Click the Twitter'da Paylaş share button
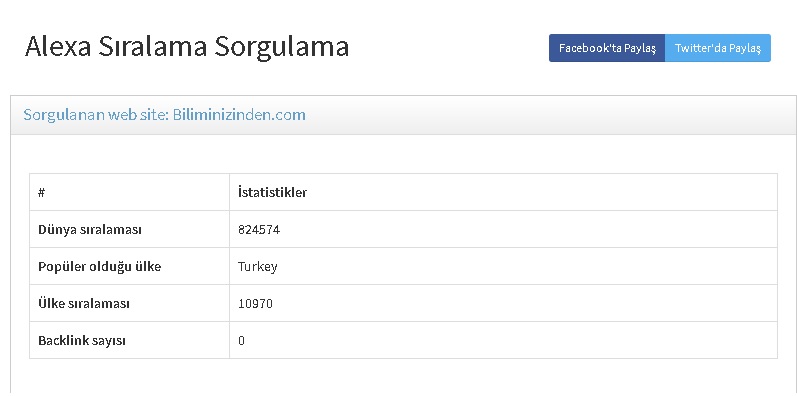The width and height of the screenshot is (797, 396). click(718, 48)
